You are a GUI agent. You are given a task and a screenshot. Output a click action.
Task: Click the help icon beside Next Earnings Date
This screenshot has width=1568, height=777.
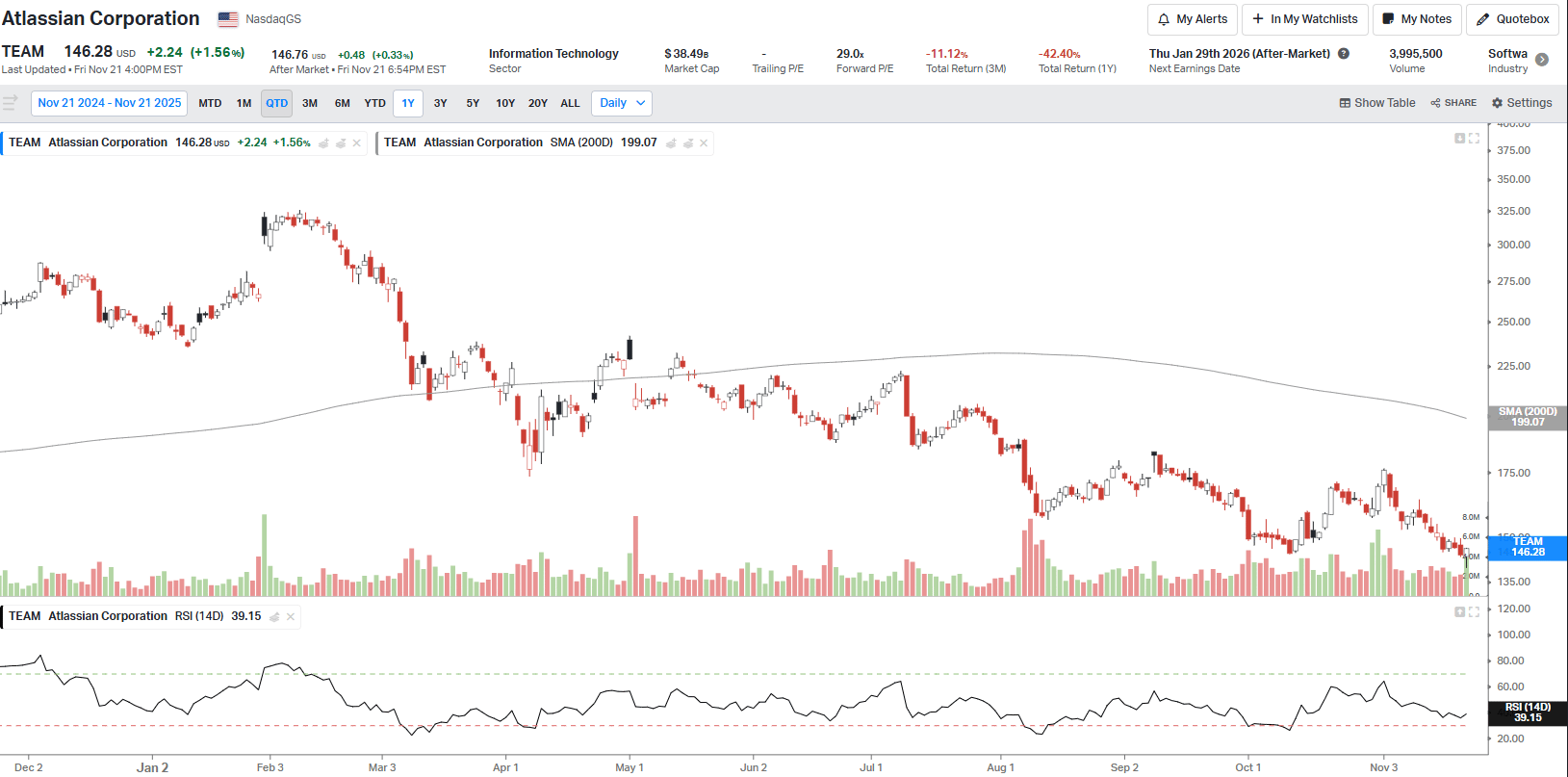click(1344, 54)
